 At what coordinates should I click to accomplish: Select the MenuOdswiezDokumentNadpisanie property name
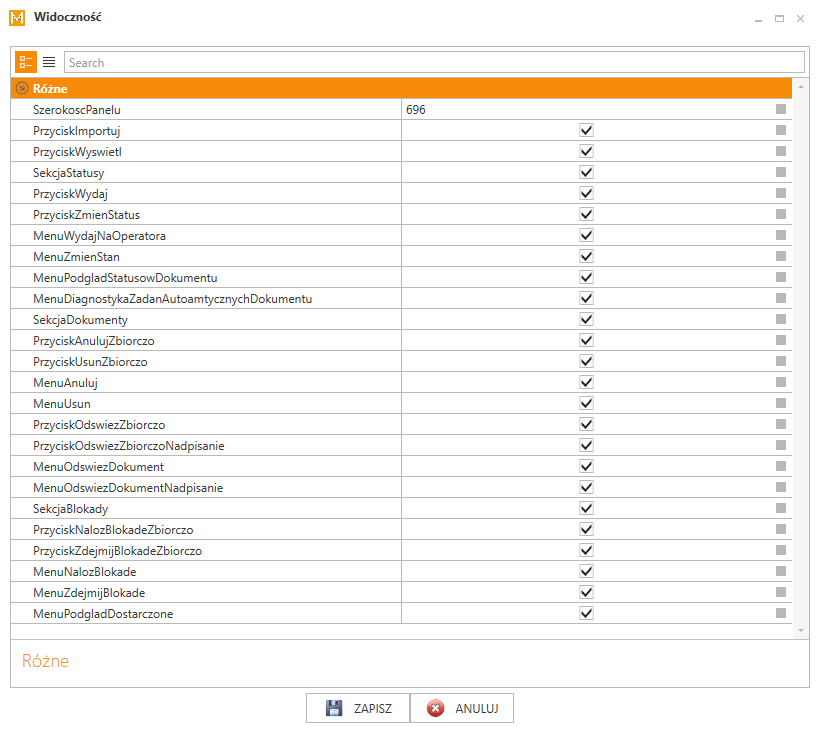point(128,488)
